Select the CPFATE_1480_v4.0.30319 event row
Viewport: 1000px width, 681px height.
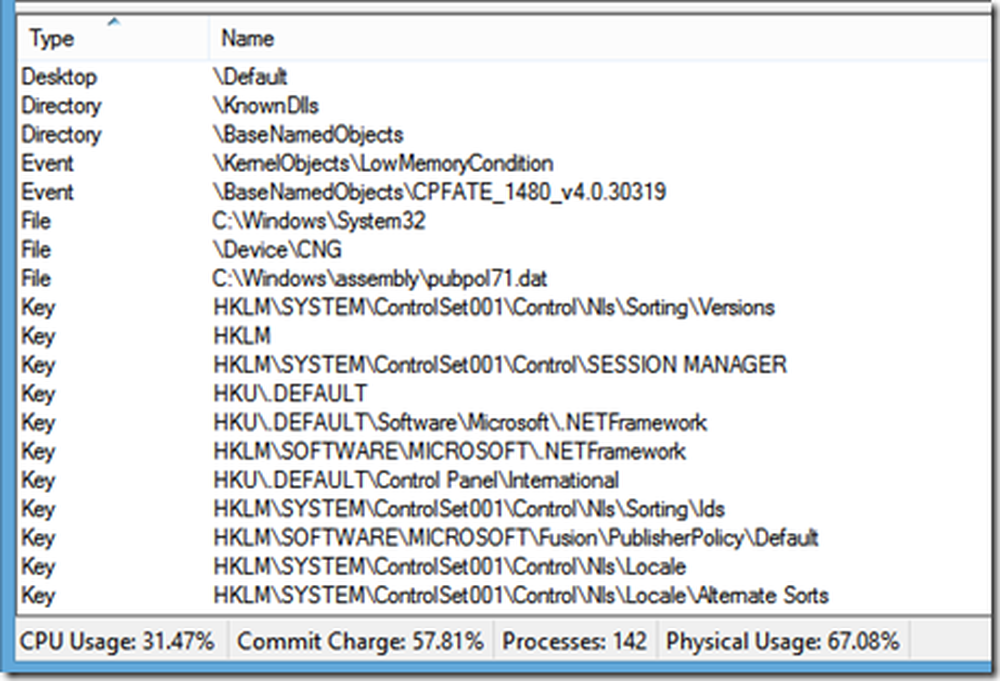[x=438, y=192]
